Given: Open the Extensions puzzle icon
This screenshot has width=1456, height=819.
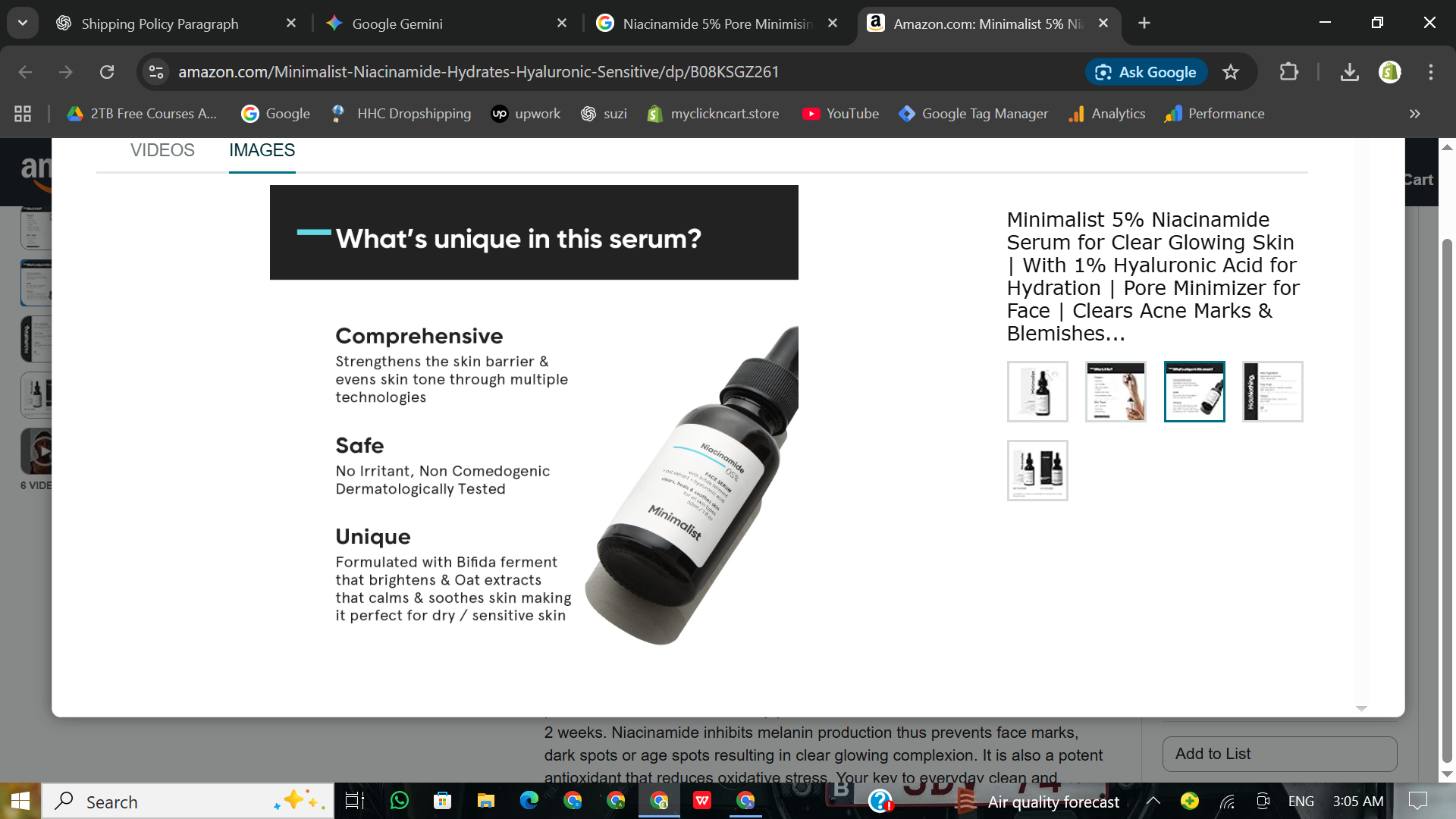Looking at the screenshot, I should coord(1288,72).
